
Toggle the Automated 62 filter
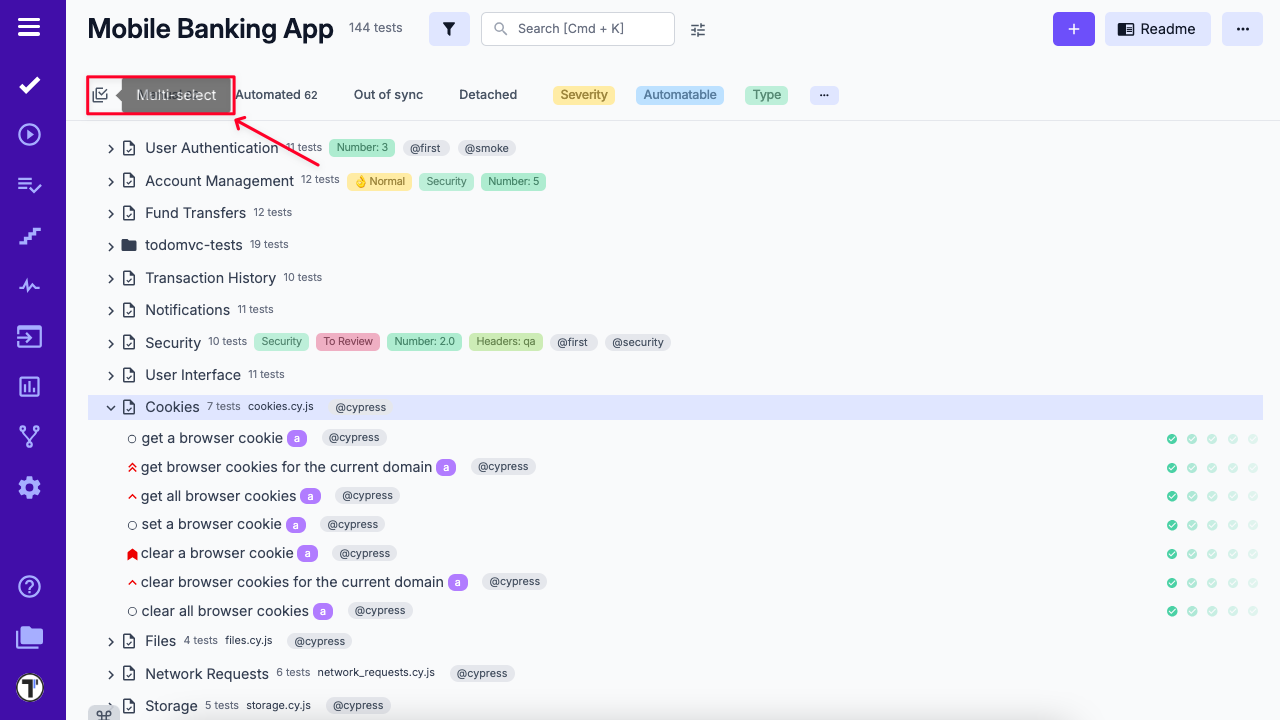276,94
